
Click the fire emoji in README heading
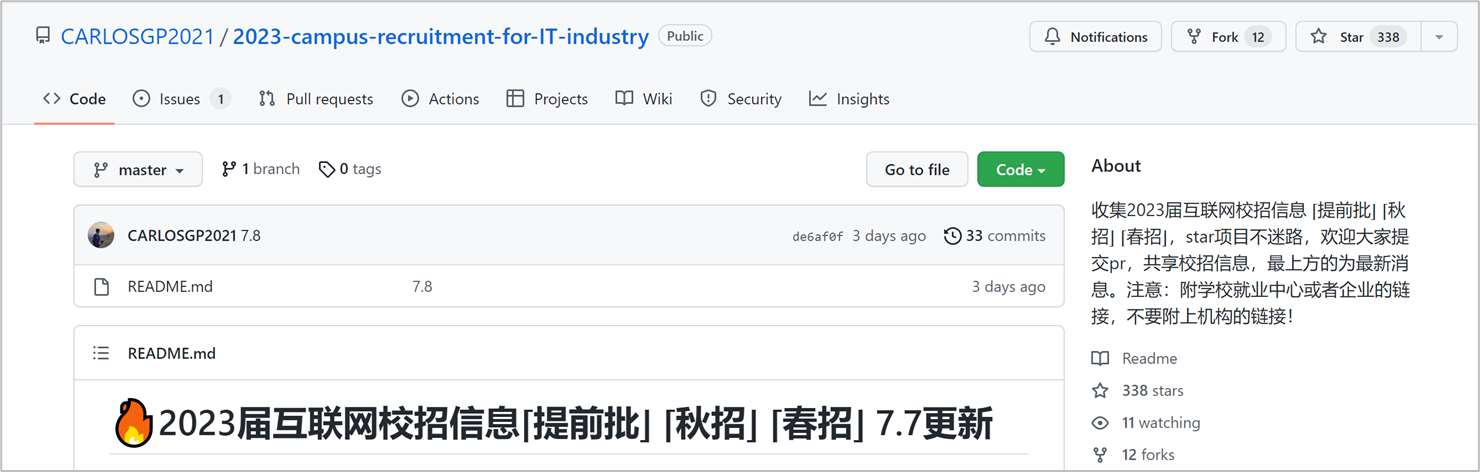point(134,424)
